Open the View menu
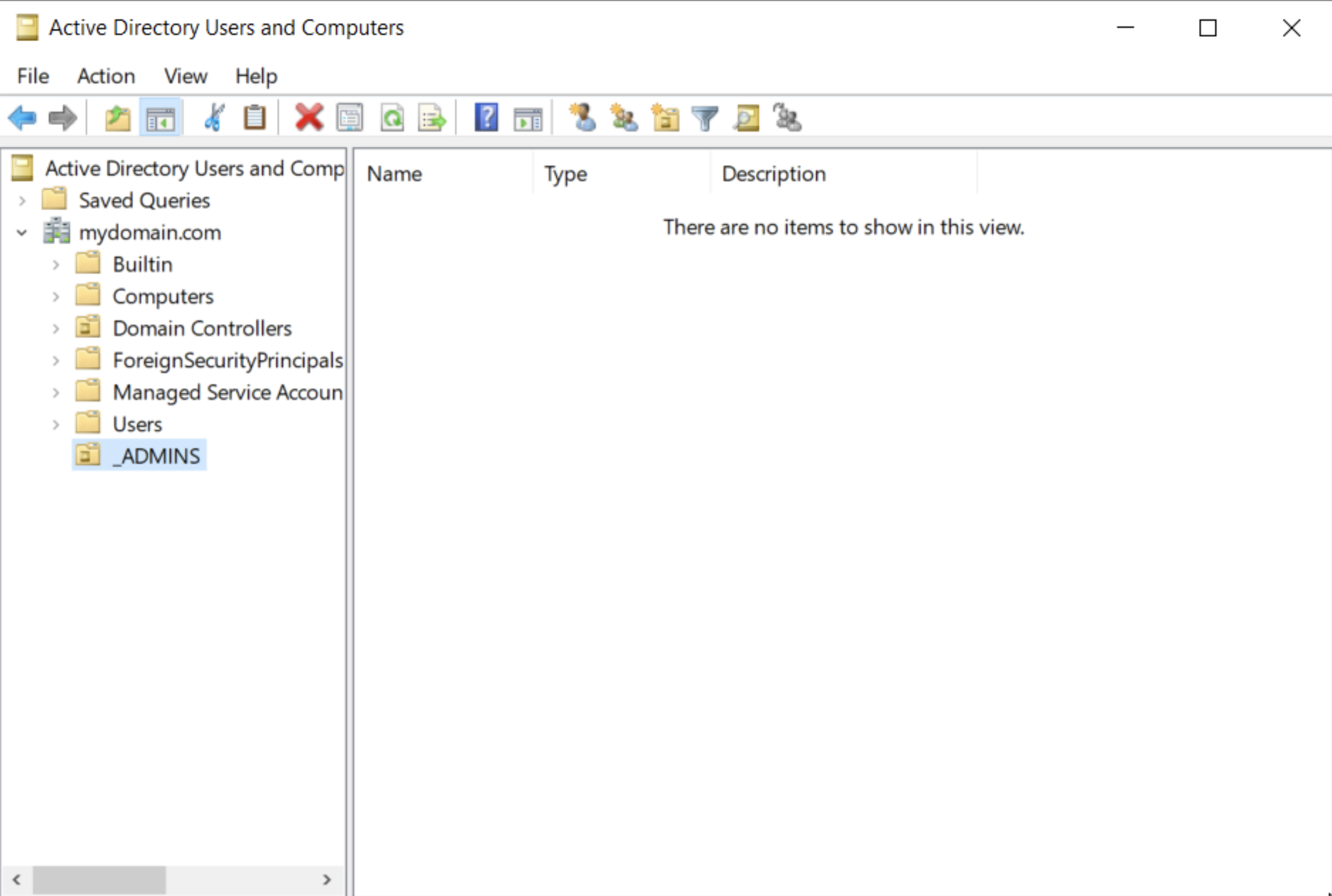Screen dimensions: 1332x896 click(185, 76)
